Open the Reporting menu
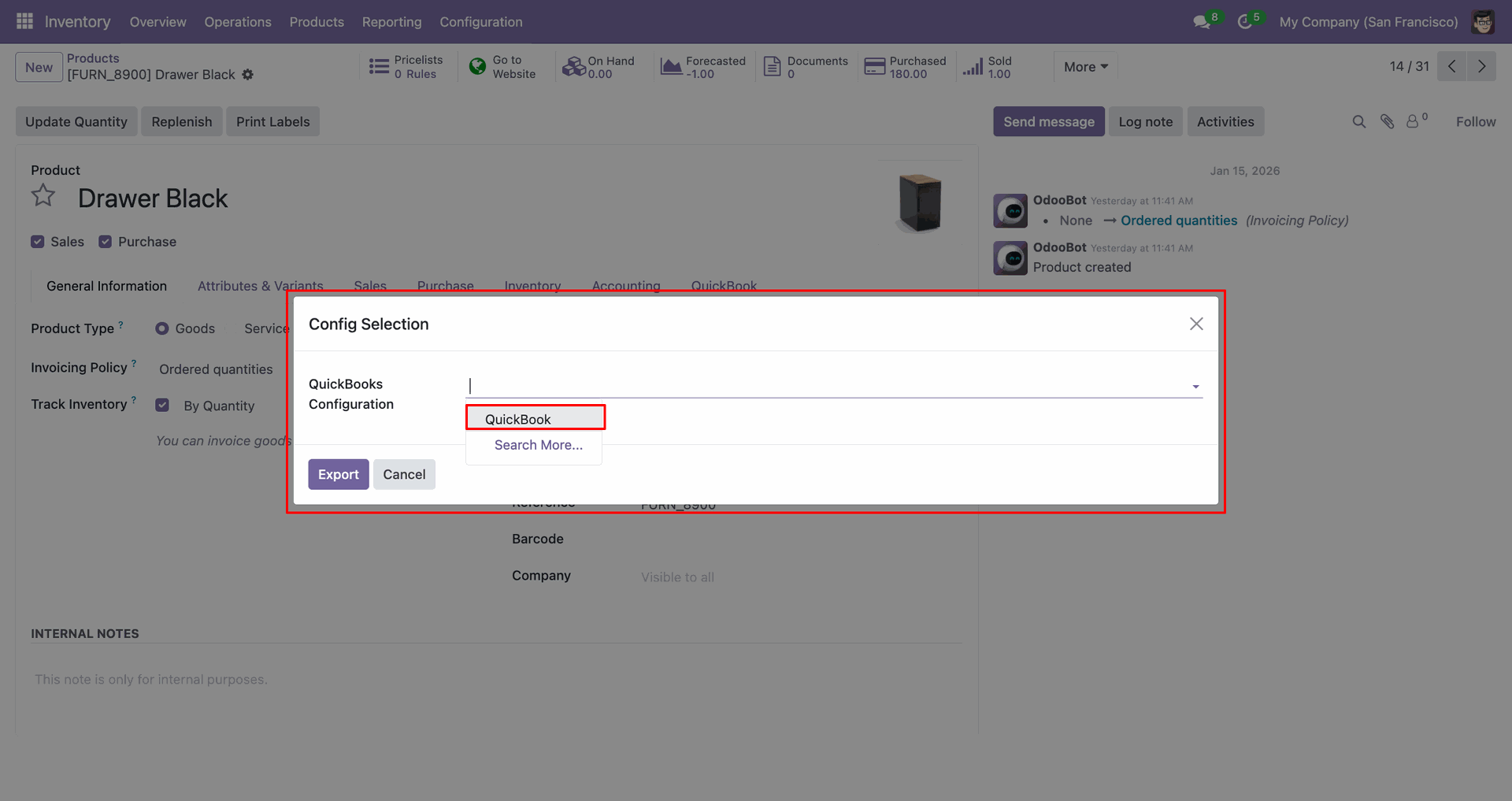The image size is (1512, 801). point(392,22)
